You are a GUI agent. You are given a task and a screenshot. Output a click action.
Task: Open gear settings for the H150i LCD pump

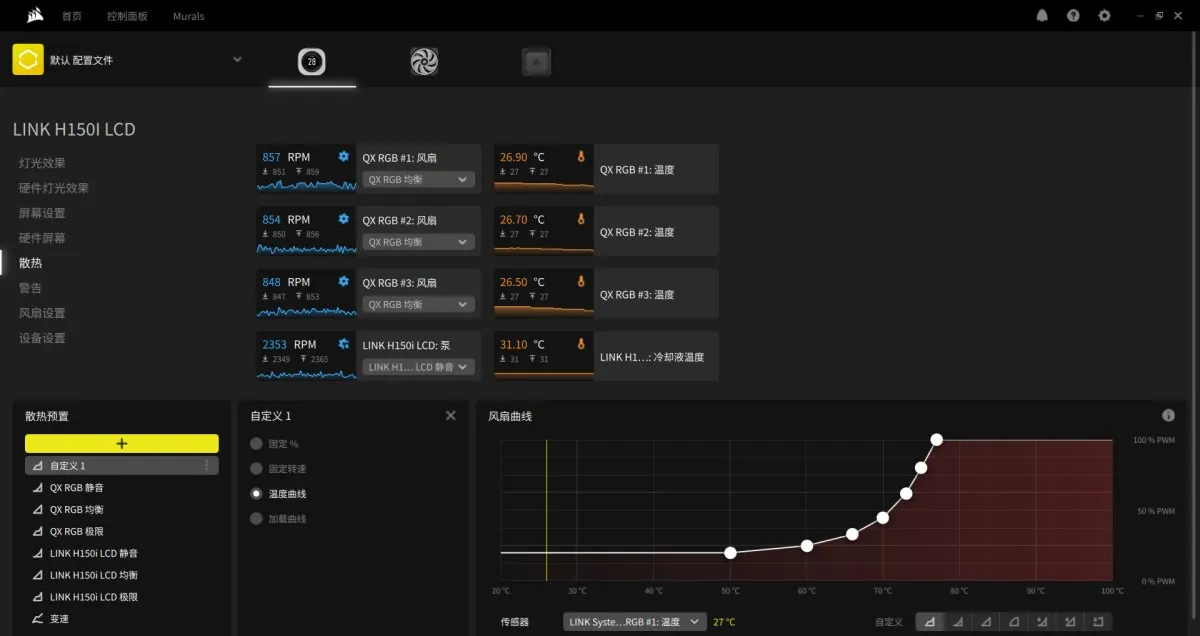(x=344, y=344)
